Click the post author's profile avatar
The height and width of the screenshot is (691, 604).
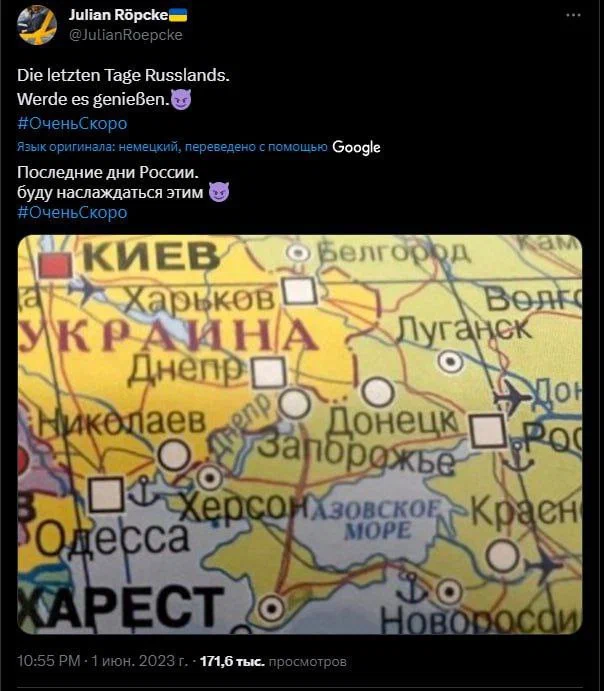37,25
